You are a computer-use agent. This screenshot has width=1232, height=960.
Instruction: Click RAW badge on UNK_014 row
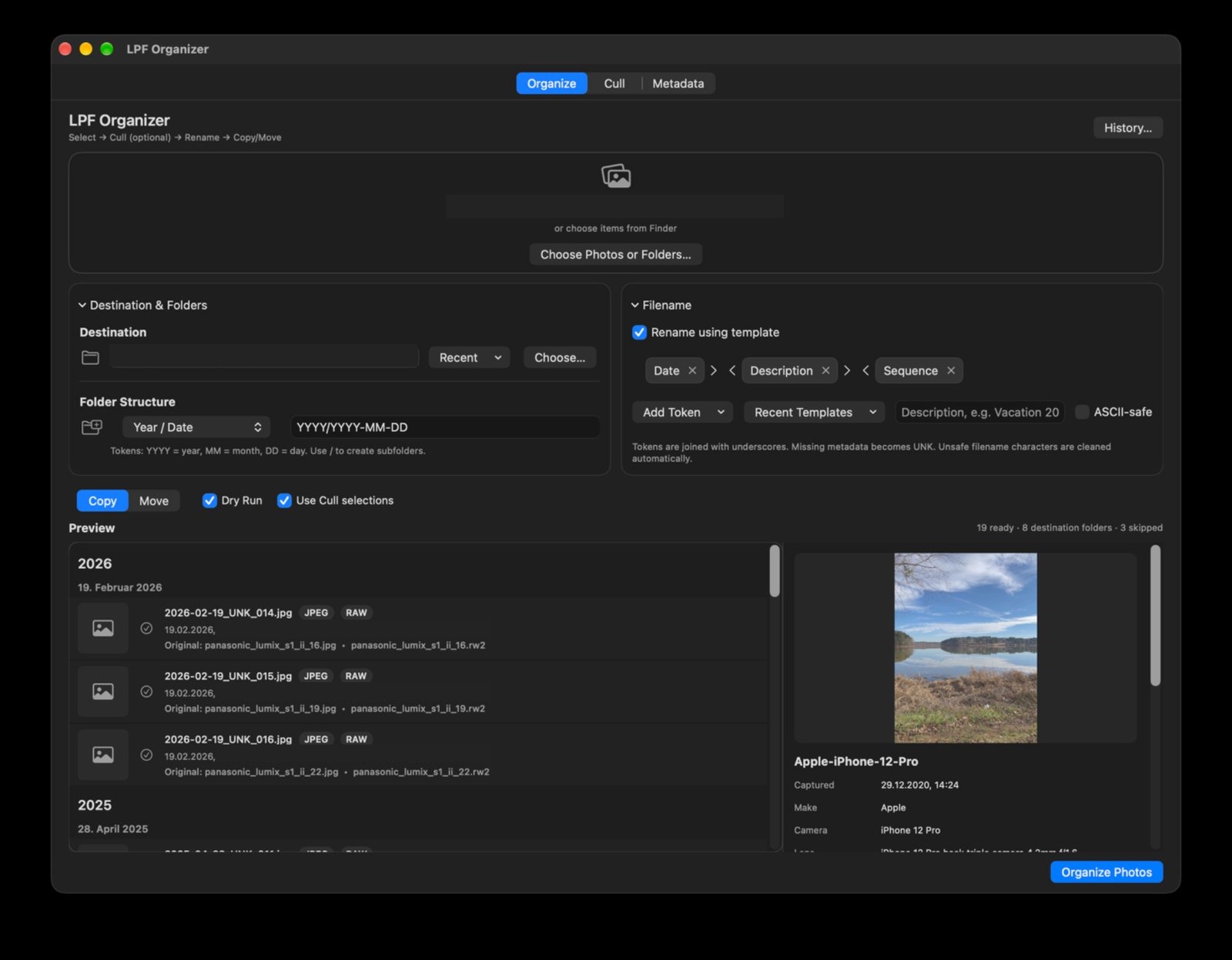click(357, 613)
